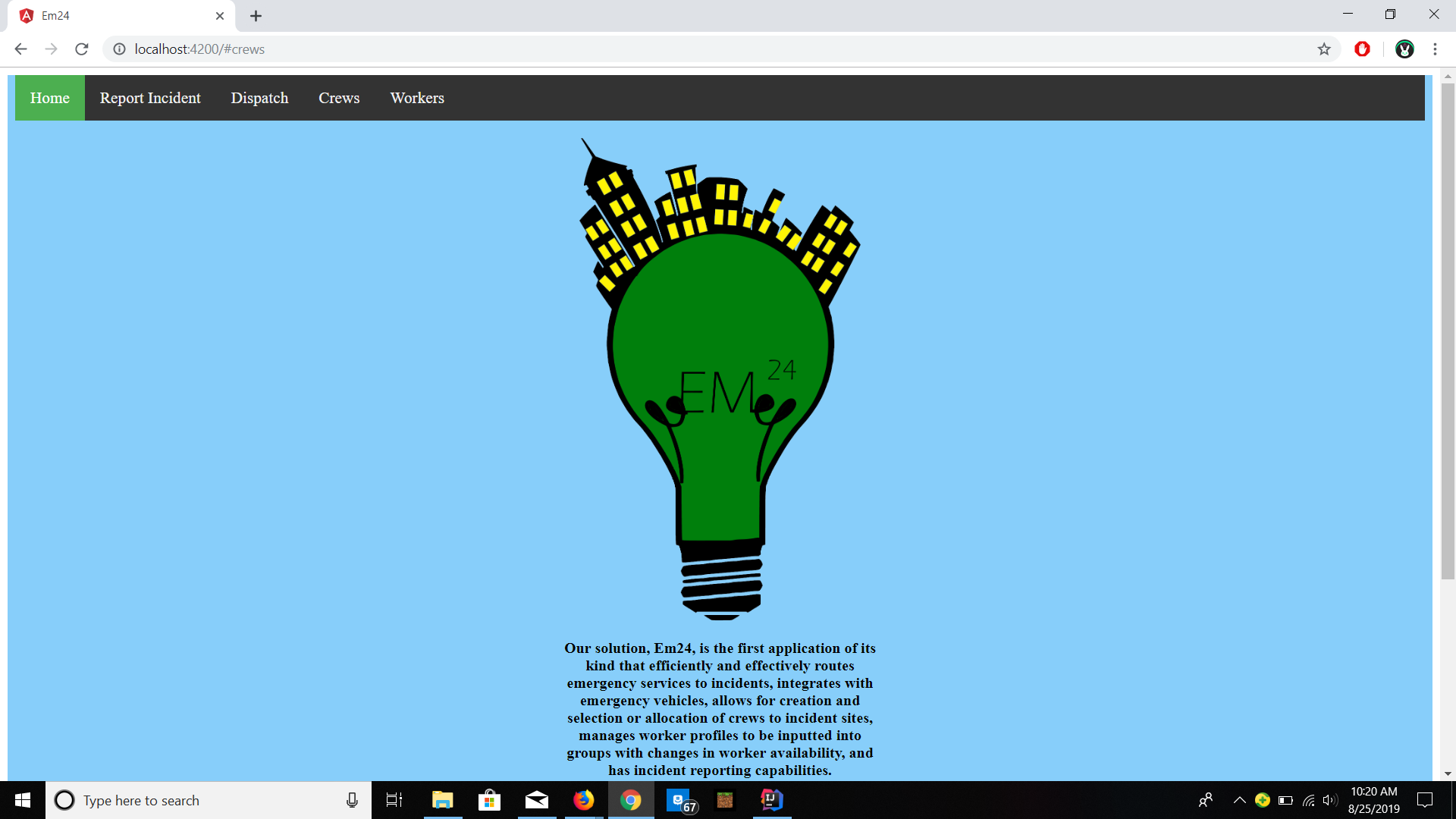Show hidden system tray icons

[1239, 800]
